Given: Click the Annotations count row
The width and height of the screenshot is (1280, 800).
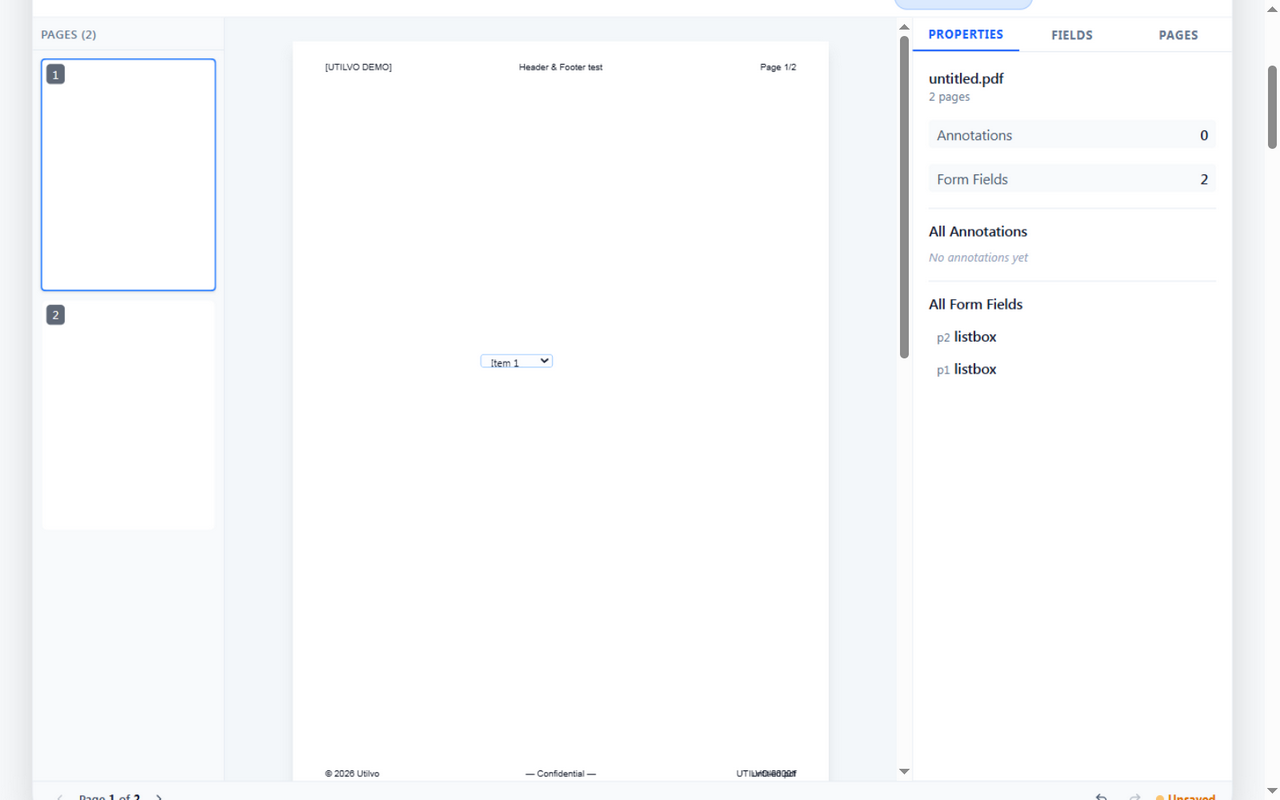Looking at the screenshot, I should [1072, 135].
